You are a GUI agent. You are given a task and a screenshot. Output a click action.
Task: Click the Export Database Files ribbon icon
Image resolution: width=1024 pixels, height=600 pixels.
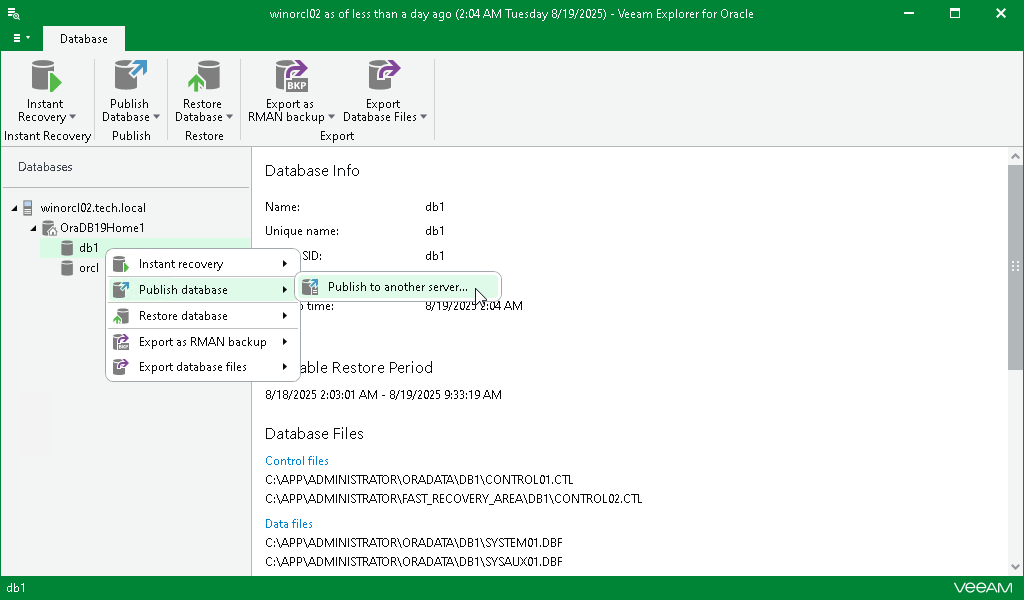point(384,78)
